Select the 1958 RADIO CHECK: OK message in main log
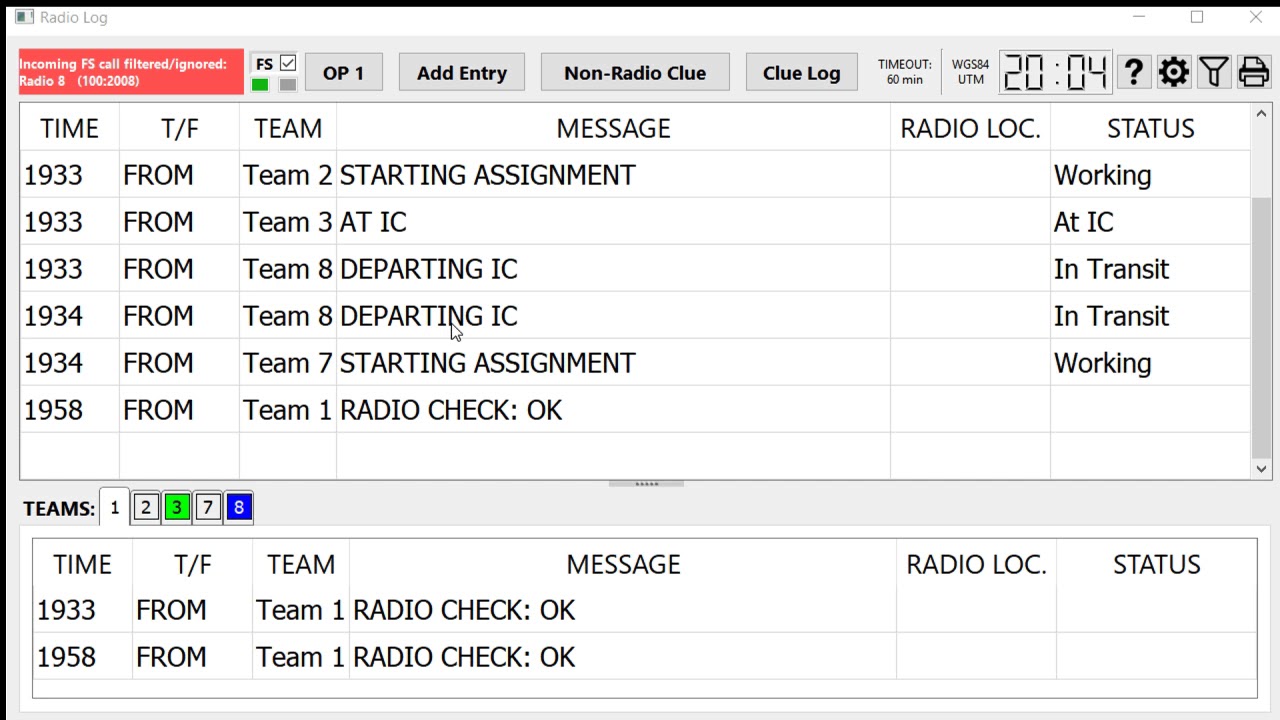1280x720 pixels. (613, 410)
